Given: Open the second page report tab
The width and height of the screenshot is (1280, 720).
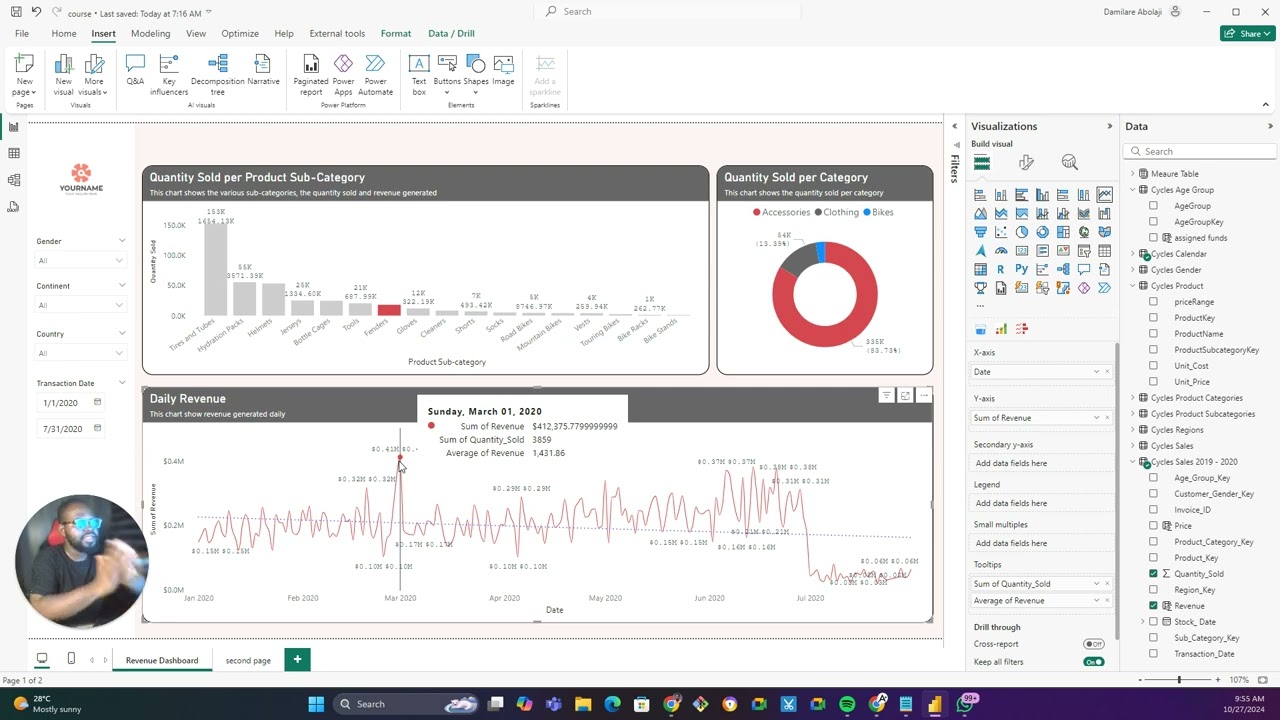Looking at the screenshot, I should tap(248, 660).
